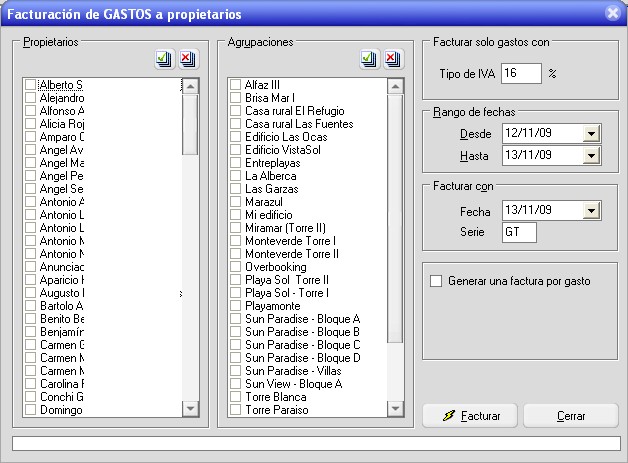Click the up arrow of Agrupaciones scrollbar
628x463 pixels.
click(x=396, y=86)
